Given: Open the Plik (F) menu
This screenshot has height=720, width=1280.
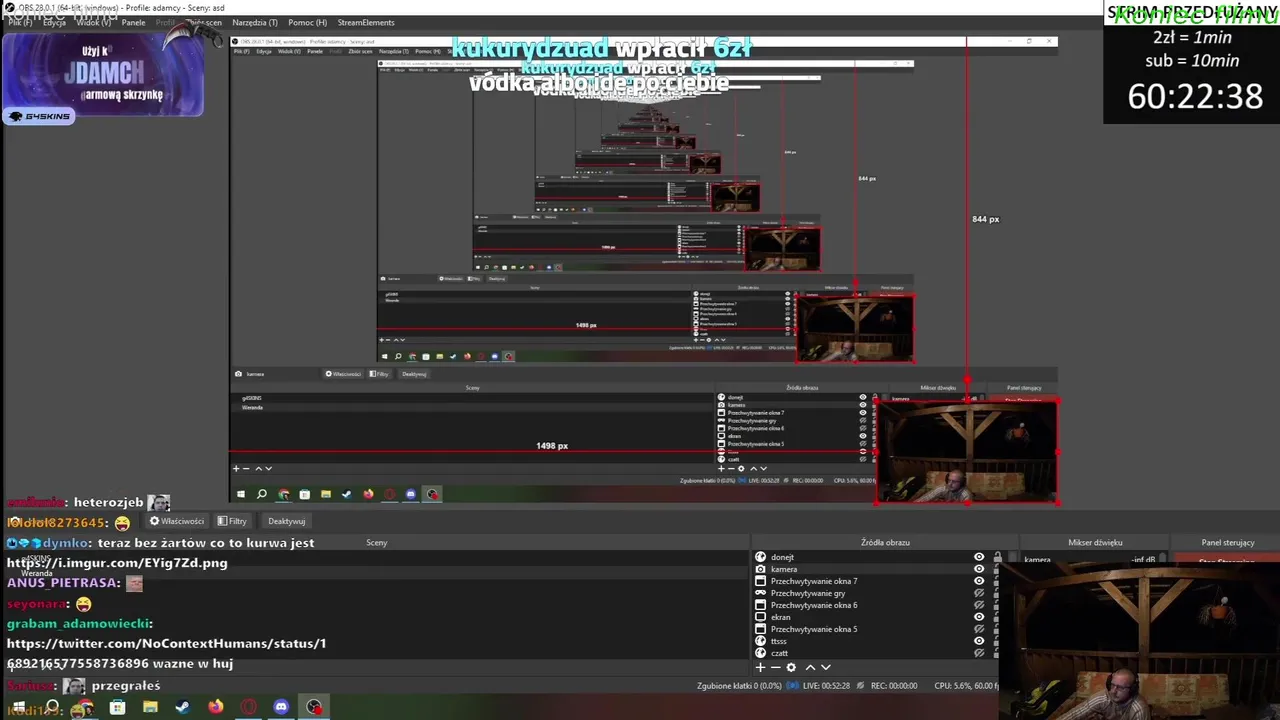Looking at the screenshot, I should pos(21,22).
